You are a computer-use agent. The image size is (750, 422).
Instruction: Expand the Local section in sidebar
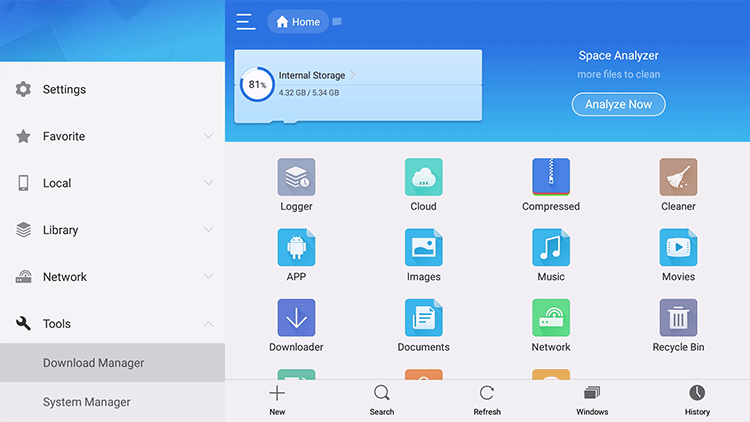[x=208, y=183]
